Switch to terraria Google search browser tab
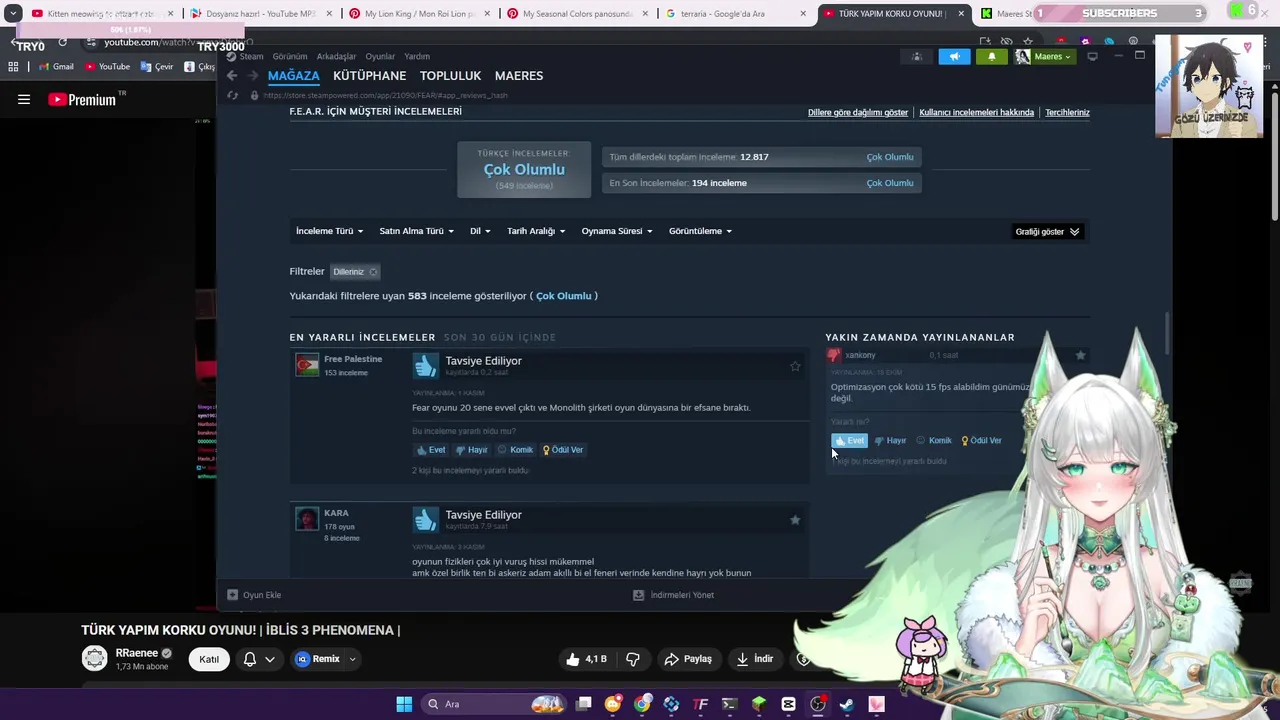Screen dimensions: 1280x720 point(735,14)
